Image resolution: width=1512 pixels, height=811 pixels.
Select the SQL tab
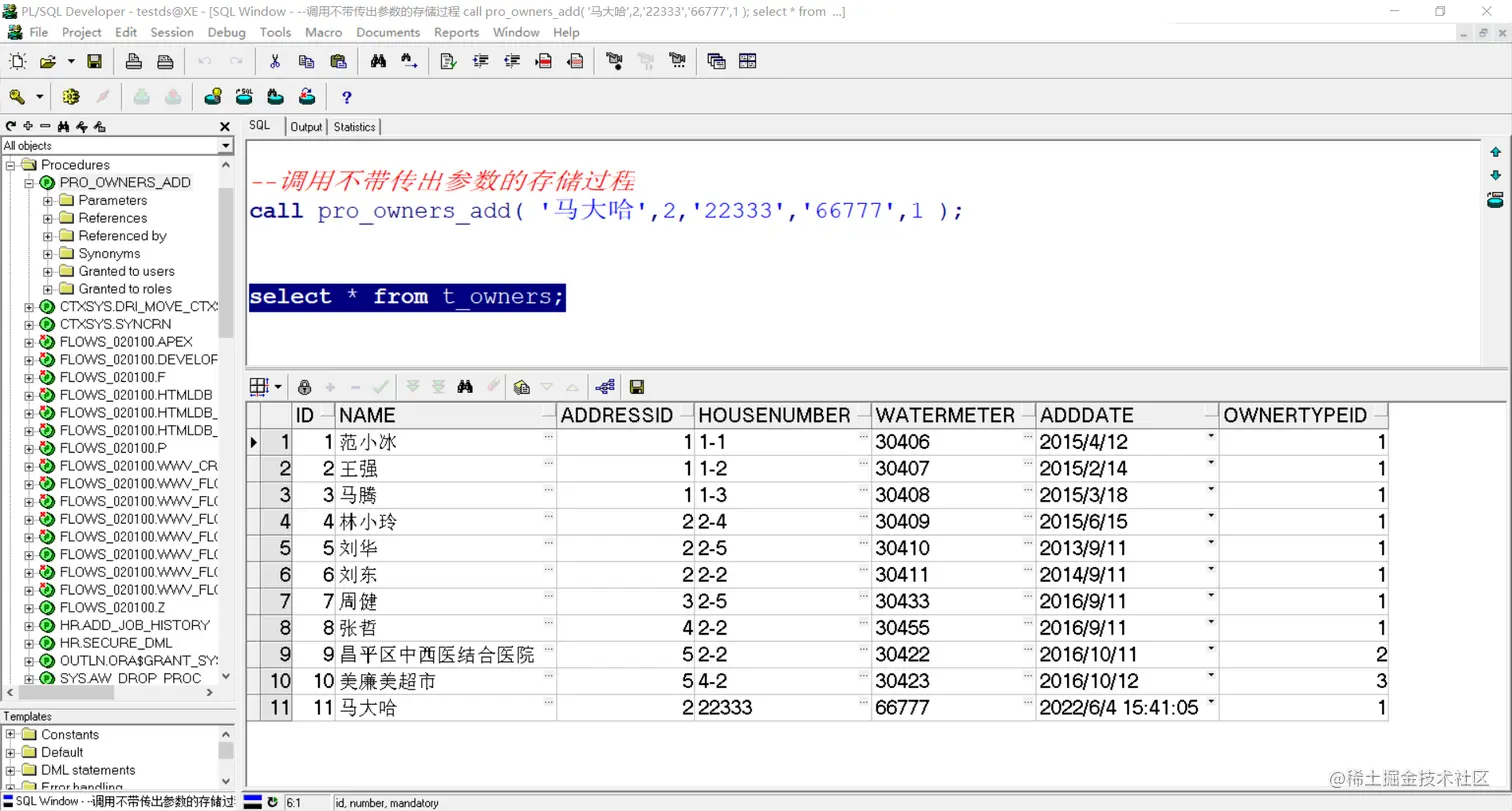pos(260,126)
